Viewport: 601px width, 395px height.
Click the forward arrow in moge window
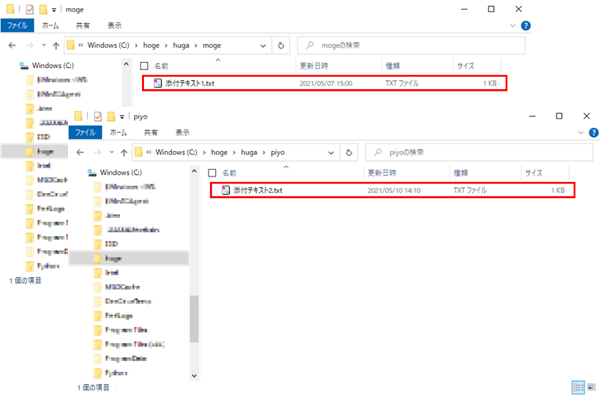coord(30,46)
